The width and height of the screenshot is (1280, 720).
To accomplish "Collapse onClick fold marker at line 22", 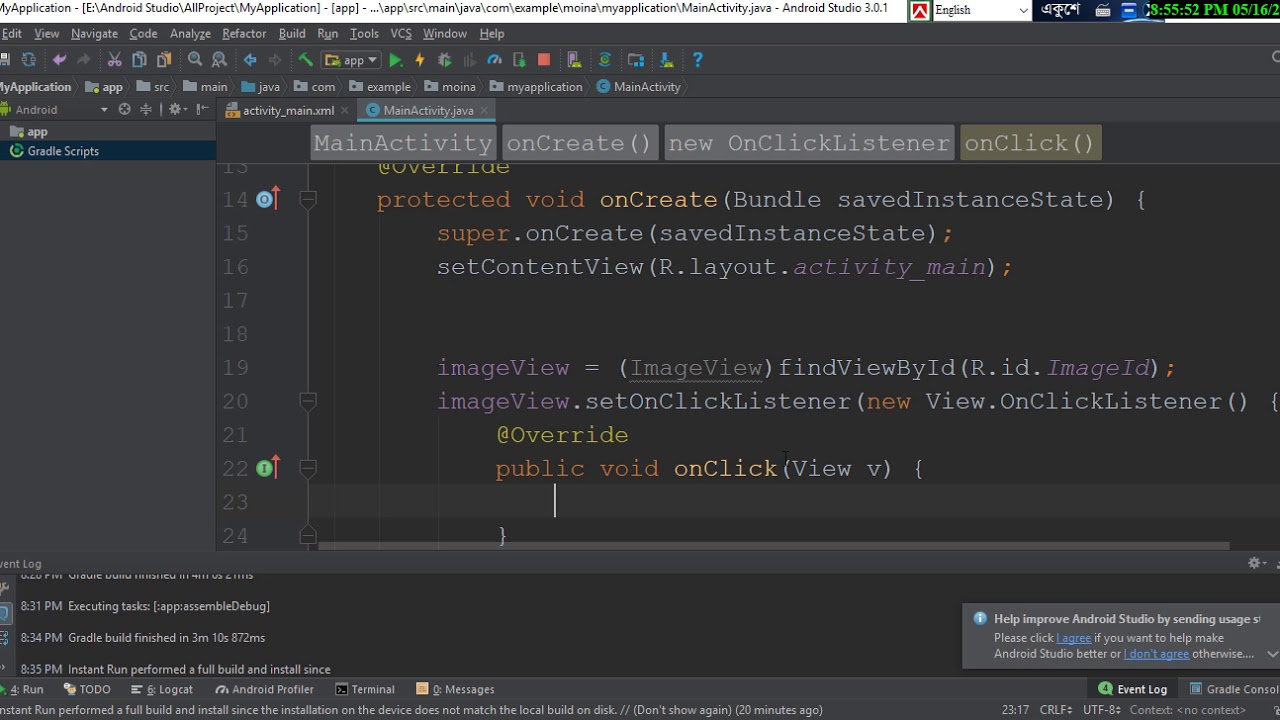I will [x=308, y=468].
